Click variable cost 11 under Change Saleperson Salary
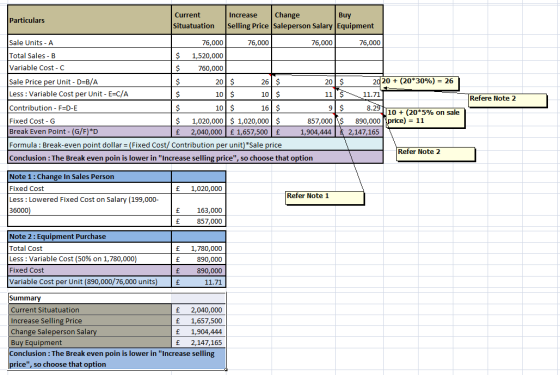This screenshot has width=560, height=375. (x=303, y=94)
